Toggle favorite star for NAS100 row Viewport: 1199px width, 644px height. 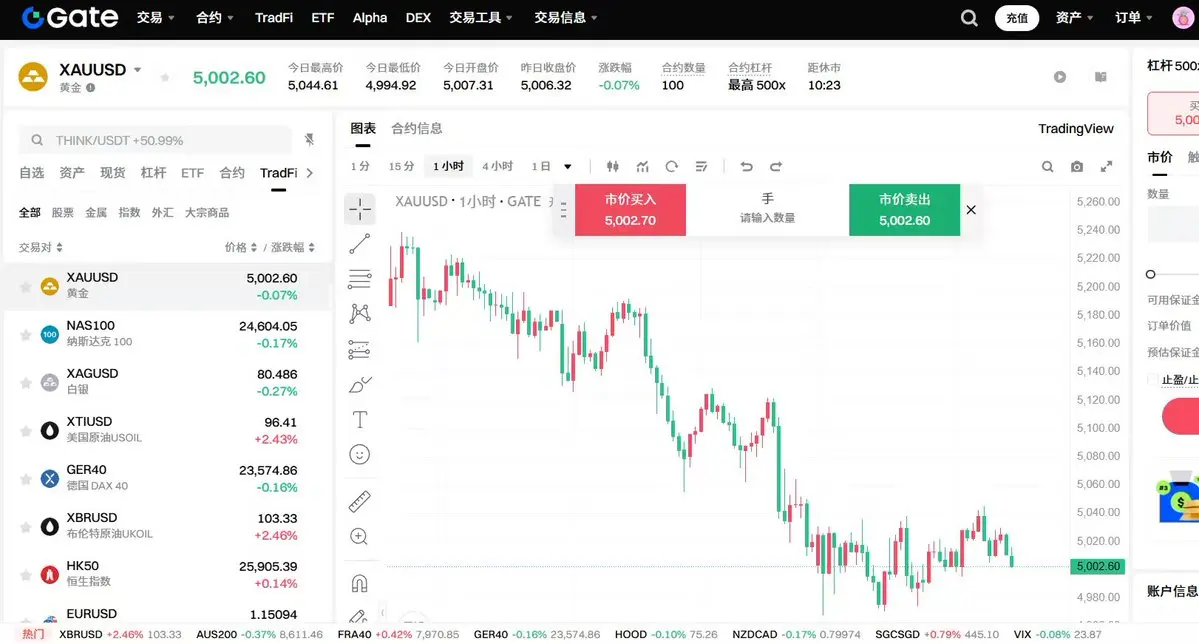tap(25, 334)
